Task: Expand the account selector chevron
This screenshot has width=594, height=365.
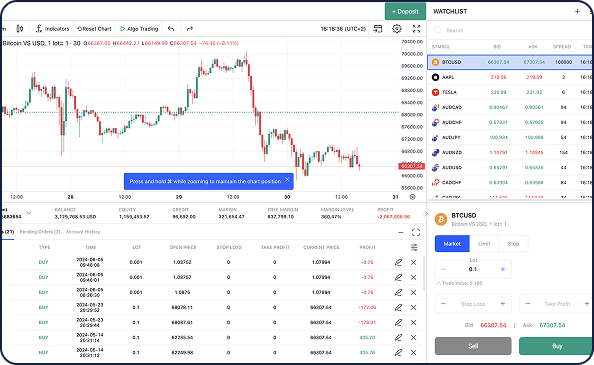Action: pyautogui.click(x=29, y=213)
